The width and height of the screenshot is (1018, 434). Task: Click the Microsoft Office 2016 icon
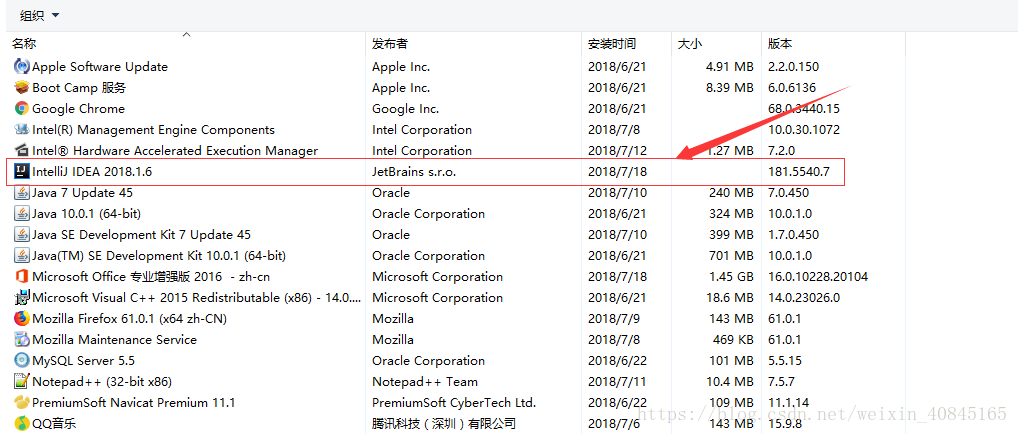(x=21, y=276)
